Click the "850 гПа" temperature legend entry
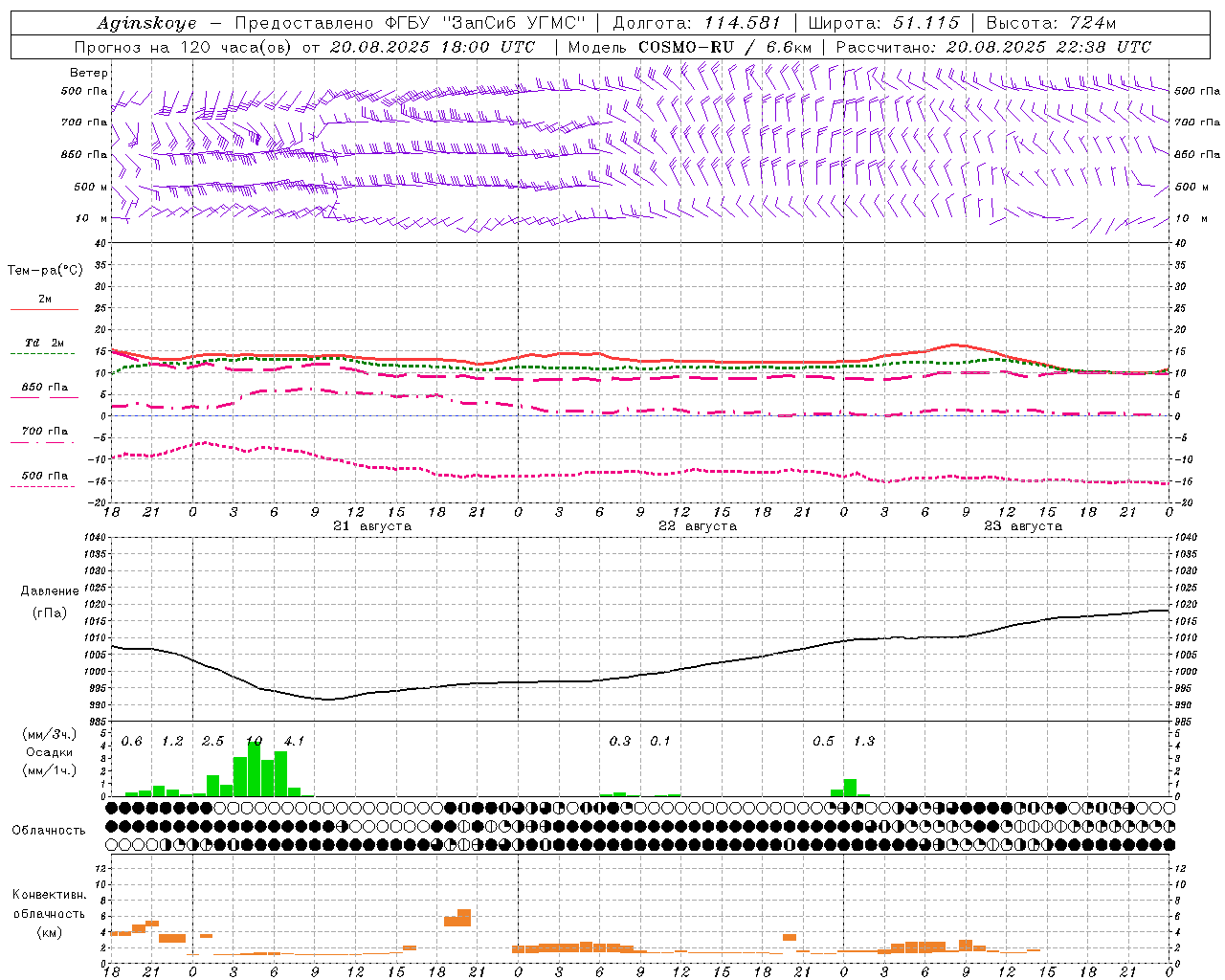 click(x=45, y=388)
